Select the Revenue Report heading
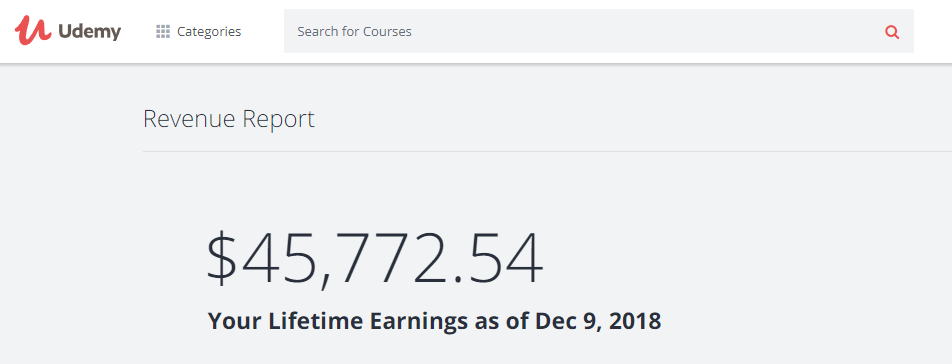The image size is (952, 364). pos(229,119)
